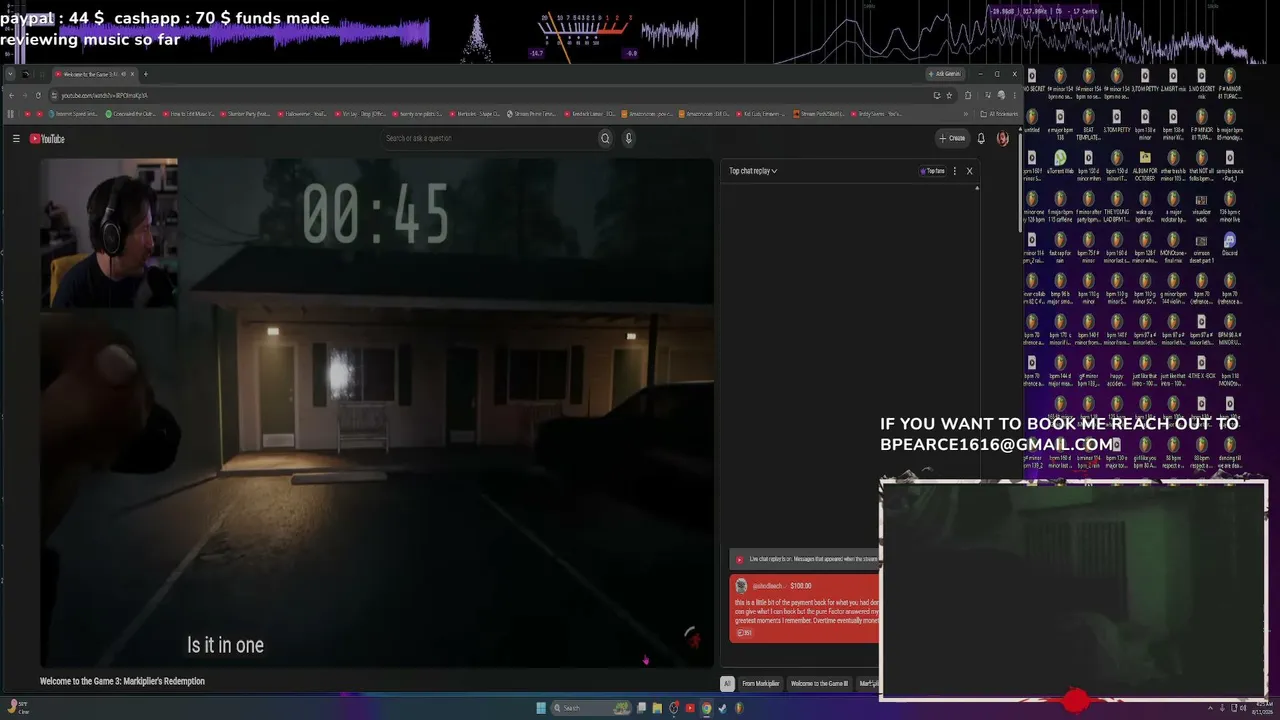Viewport: 1280px width, 720px height.
Task: Click the Create button on YouTube
Action: pyautogui.click(x=952, y=138)
